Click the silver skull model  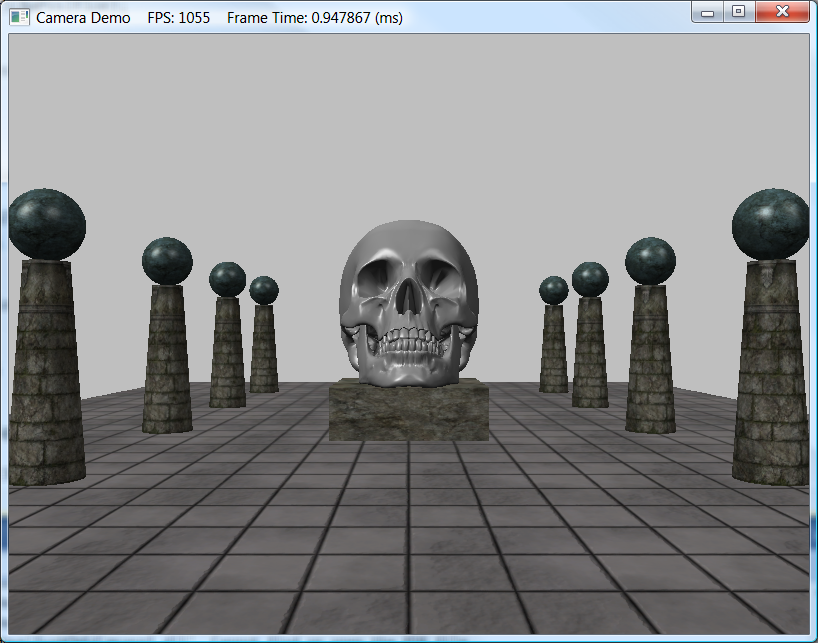tap(408, 300)
